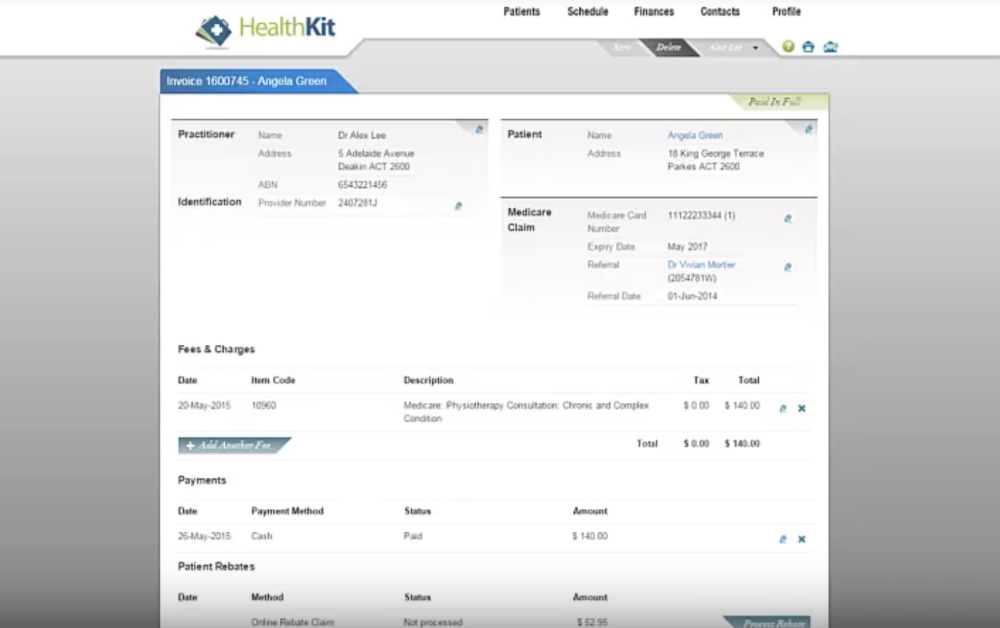
Task: Click the practitioner name Dr Alex Lee
Action: coord(362,135)
